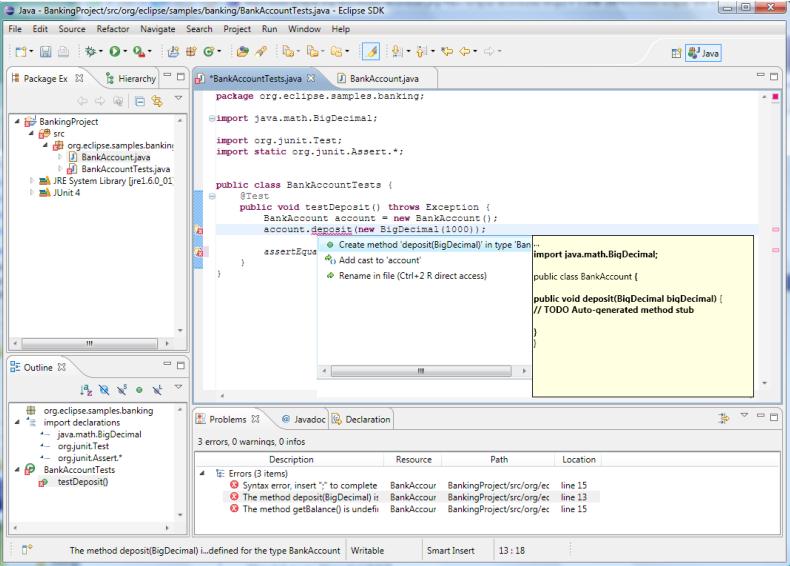Open dropdown arrow next to Debug icon
Screen dimensions: 790x566
[x=101, y=51]
